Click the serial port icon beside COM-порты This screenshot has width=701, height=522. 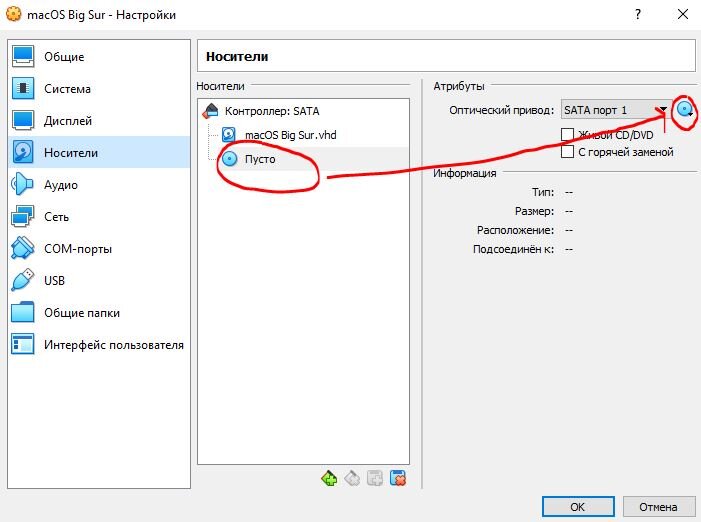coord(23,248)
